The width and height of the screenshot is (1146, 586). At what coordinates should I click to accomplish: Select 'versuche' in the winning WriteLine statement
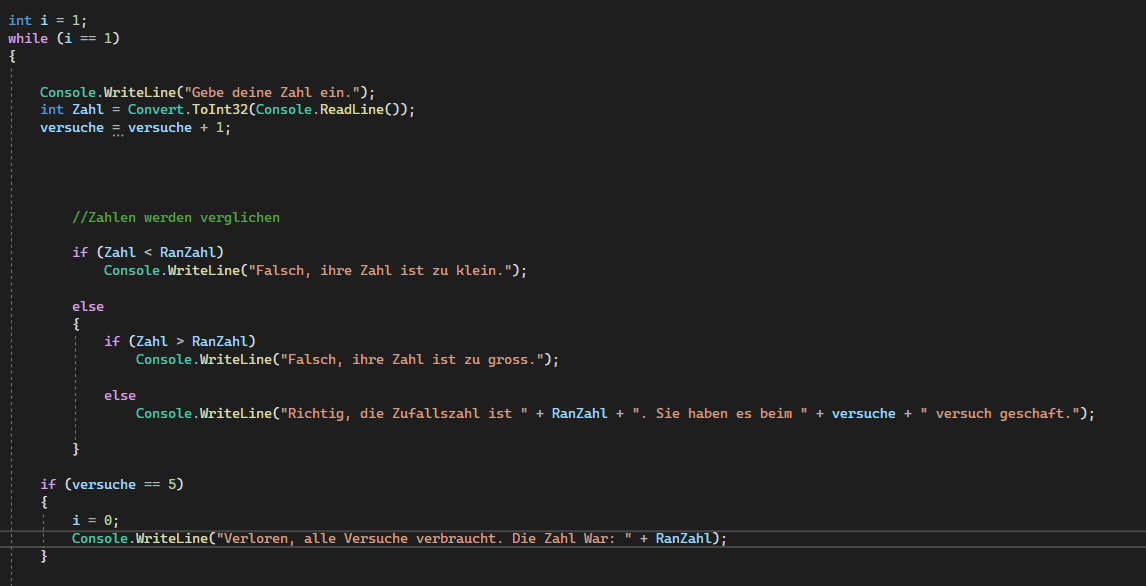(864, 413)
